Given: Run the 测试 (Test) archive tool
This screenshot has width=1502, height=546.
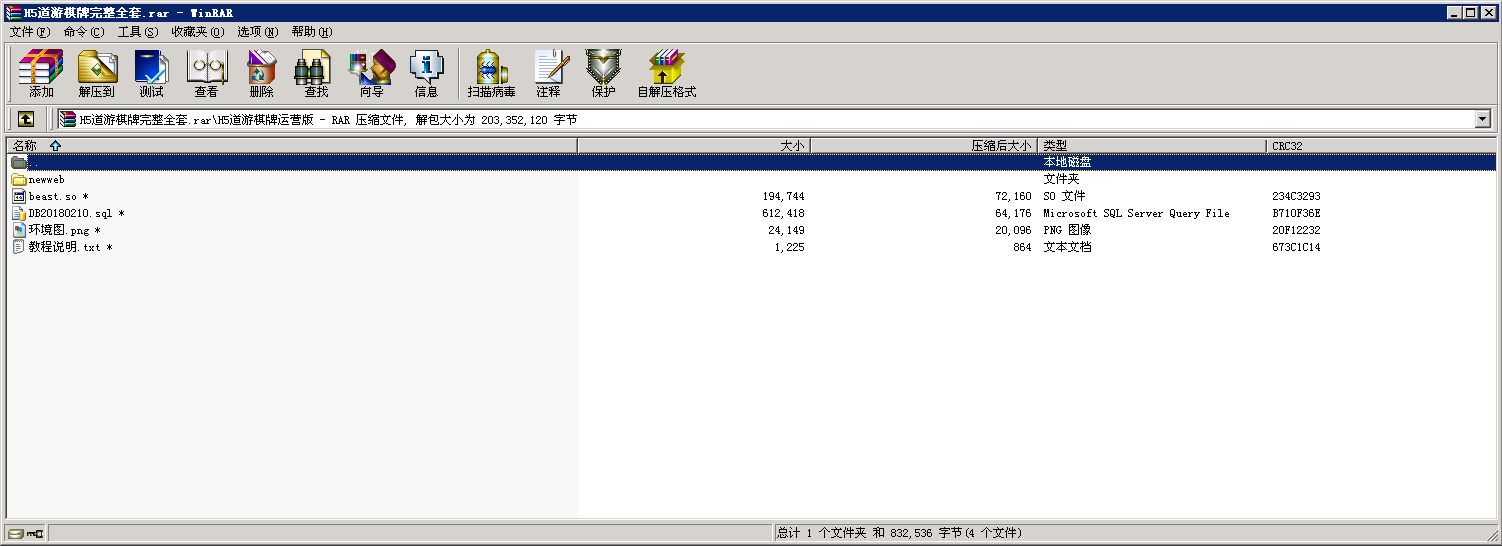Looking at the screenshot, I should (x=151, y=74).
